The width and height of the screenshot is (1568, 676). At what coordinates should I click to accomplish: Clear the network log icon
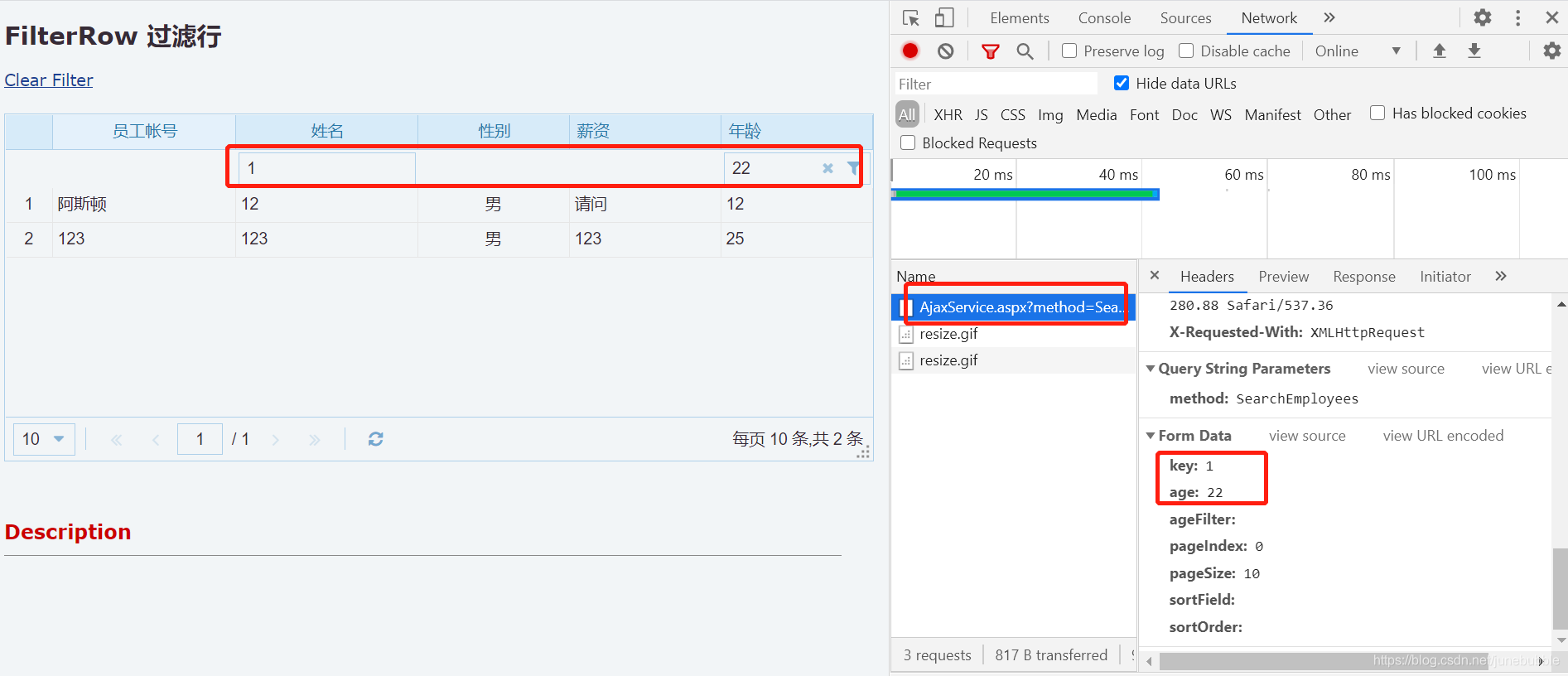click(945, 51)
